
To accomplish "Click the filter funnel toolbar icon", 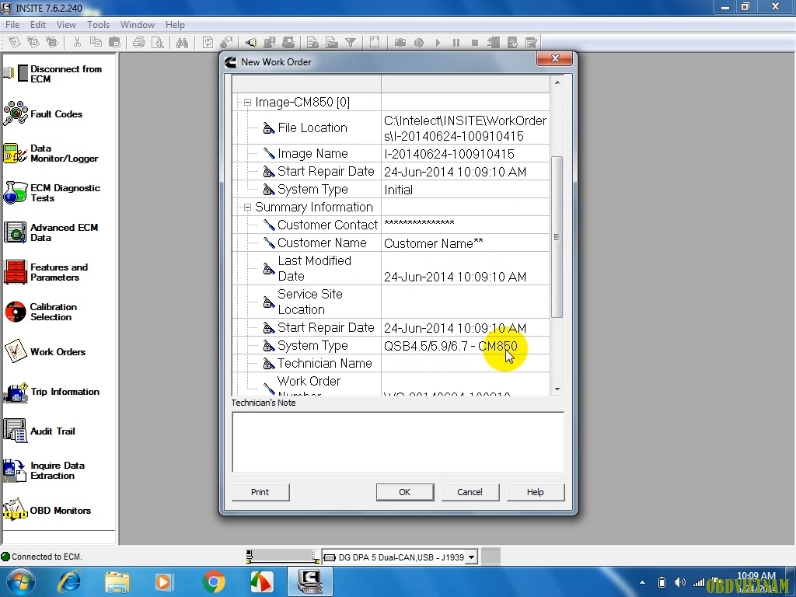I will coord(350,43).
